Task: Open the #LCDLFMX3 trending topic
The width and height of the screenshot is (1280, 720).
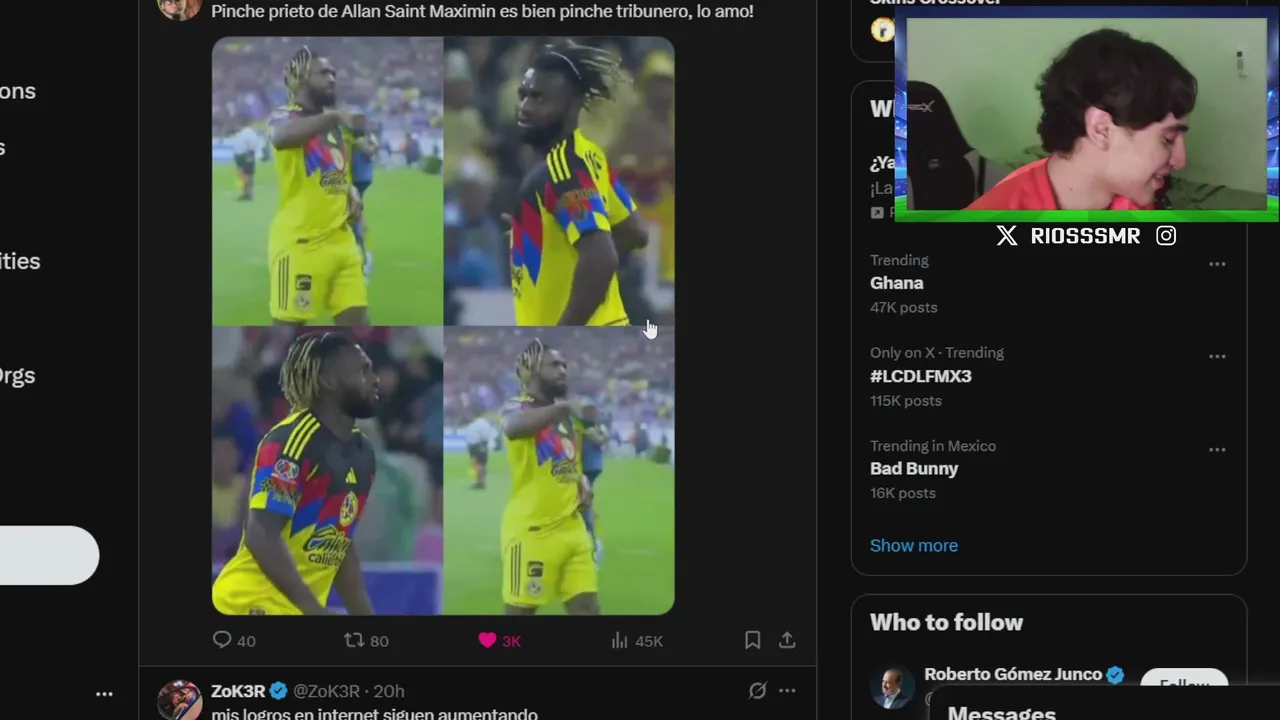Action: 921,376
